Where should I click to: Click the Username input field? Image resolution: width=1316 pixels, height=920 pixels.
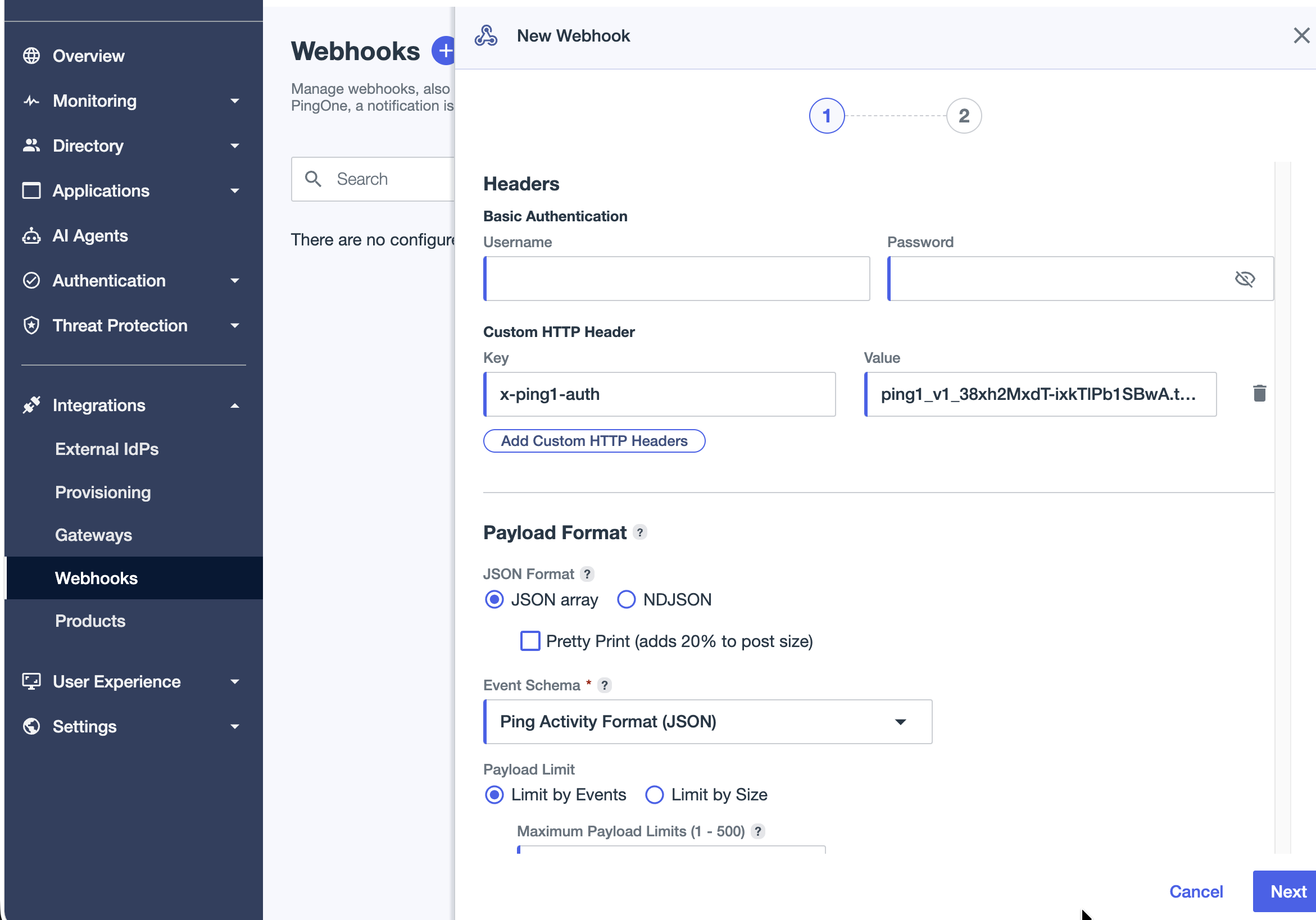(677, 279)
